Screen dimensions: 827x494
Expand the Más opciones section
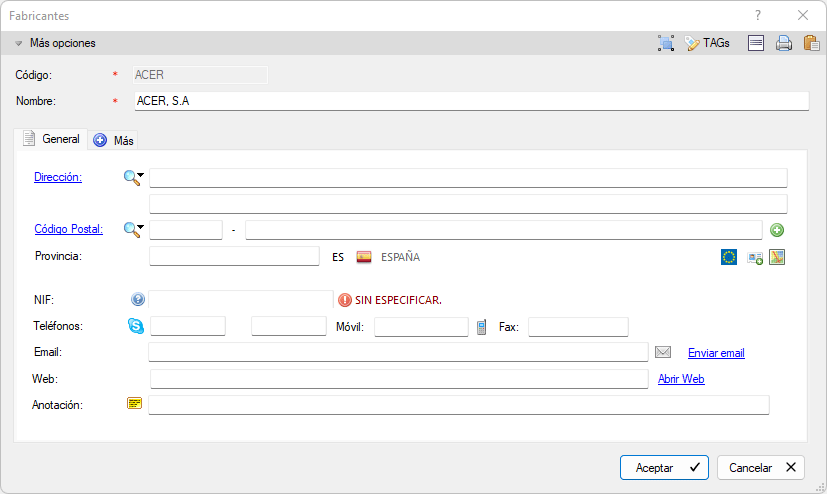(56, 43)
